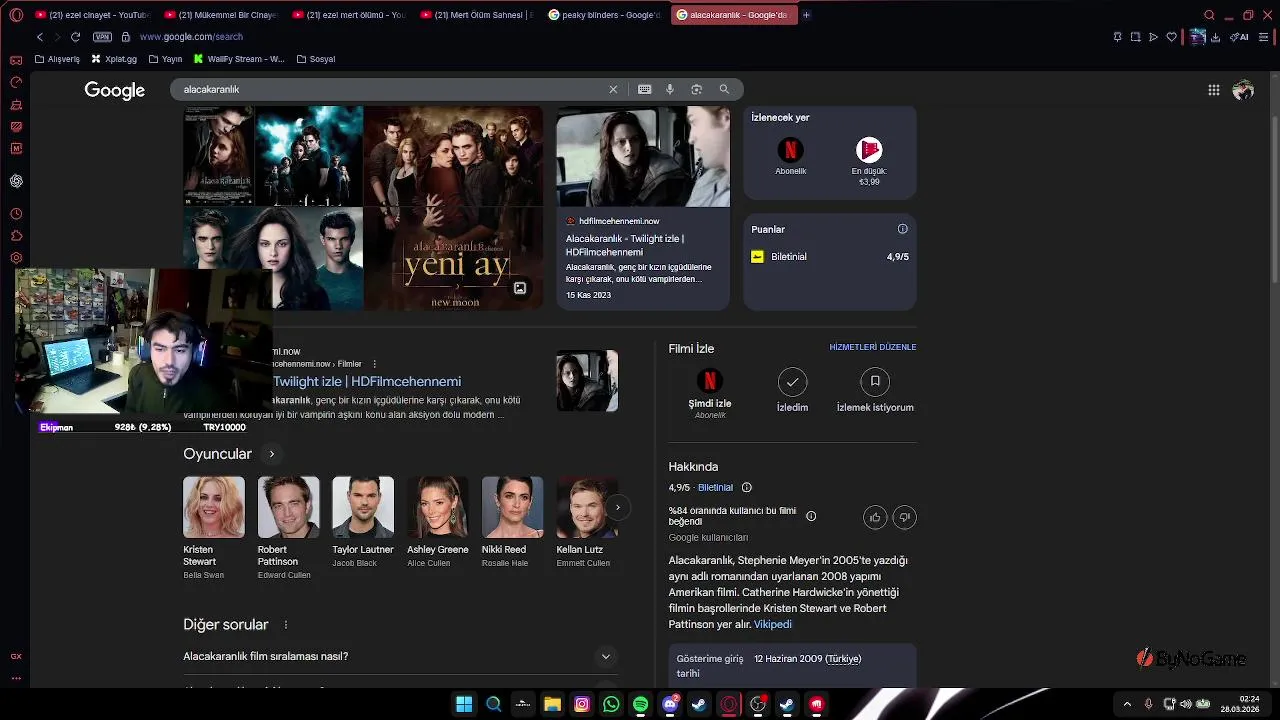This screenshot has width=1280, height=720.
Task: Clear the search query with X
Action: click(x=614, y=89)
